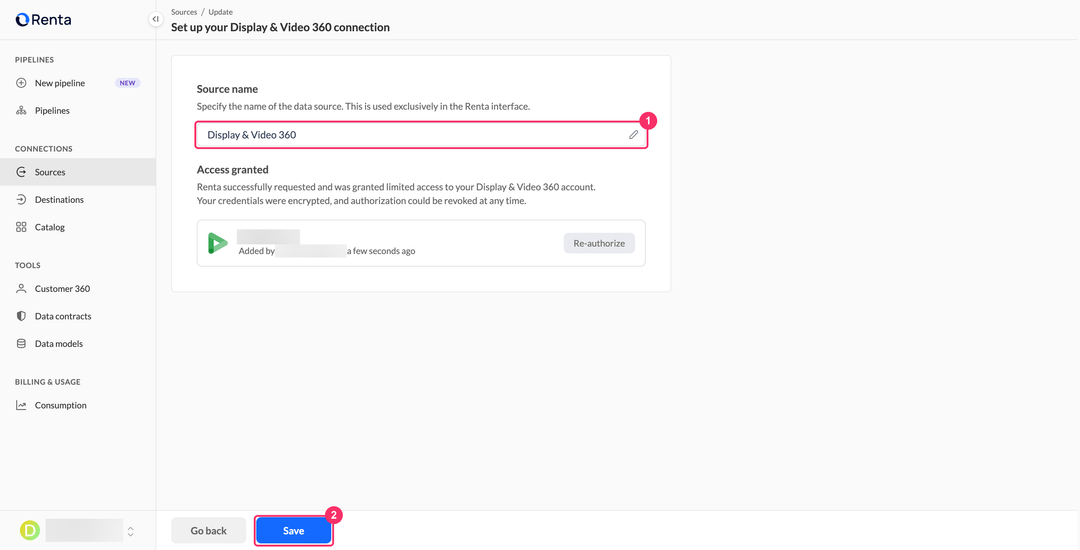Click the Re-authorize button
Image resolution: width=1080 pixels, height=550 pixels.
point(599,243)
